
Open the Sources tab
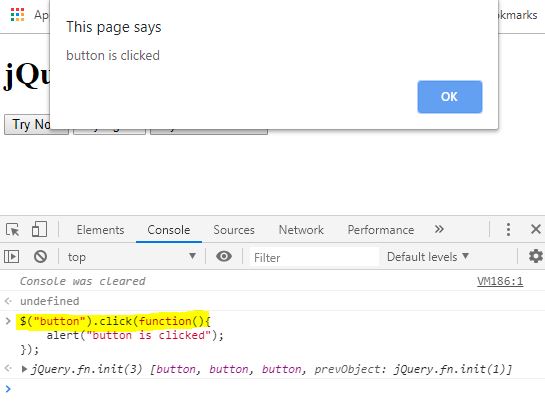click(x=234, y=230)
